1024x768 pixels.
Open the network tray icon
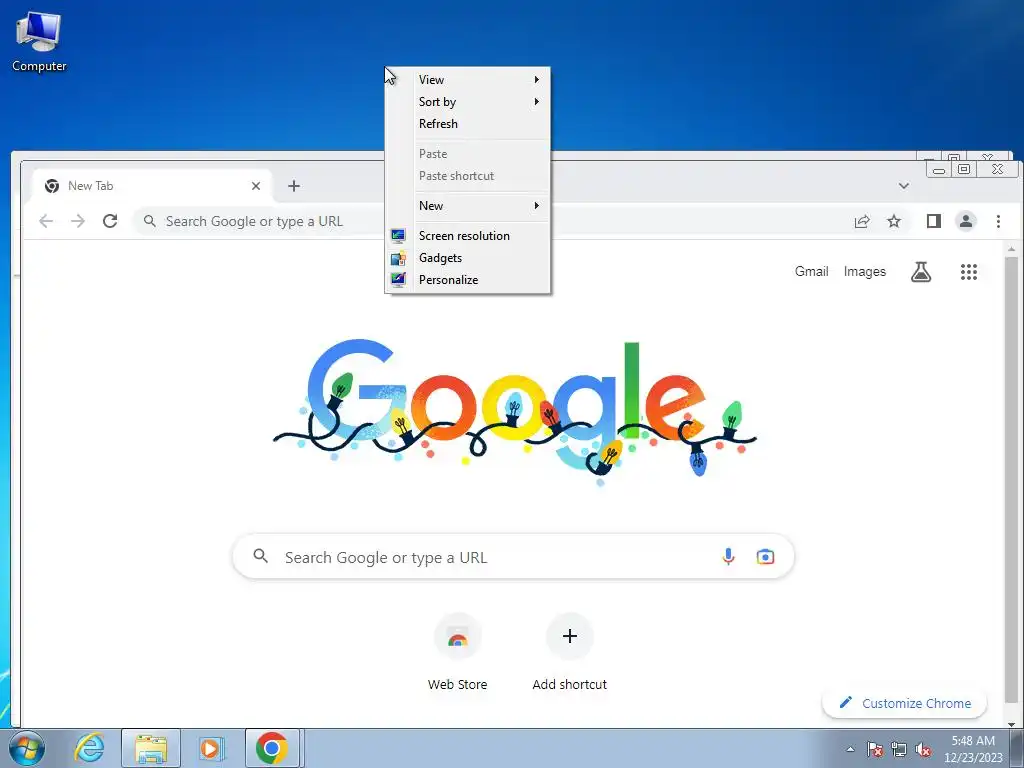pos(899,749)
